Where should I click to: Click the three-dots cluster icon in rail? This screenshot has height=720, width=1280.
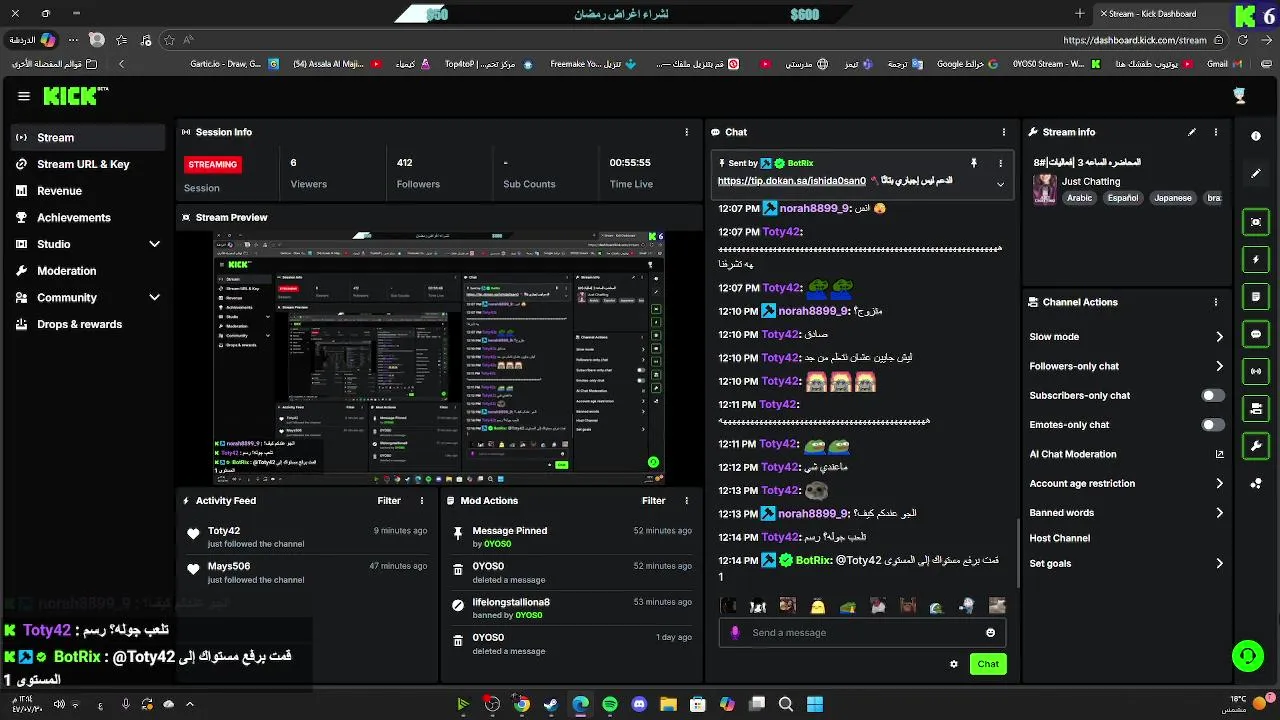point(1256,484)
